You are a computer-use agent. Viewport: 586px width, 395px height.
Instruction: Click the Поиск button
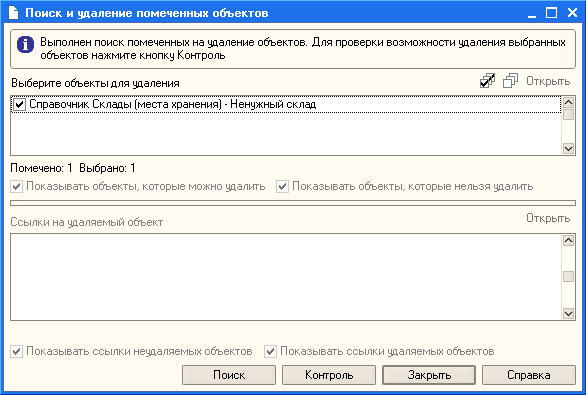(x=229, y=375)
